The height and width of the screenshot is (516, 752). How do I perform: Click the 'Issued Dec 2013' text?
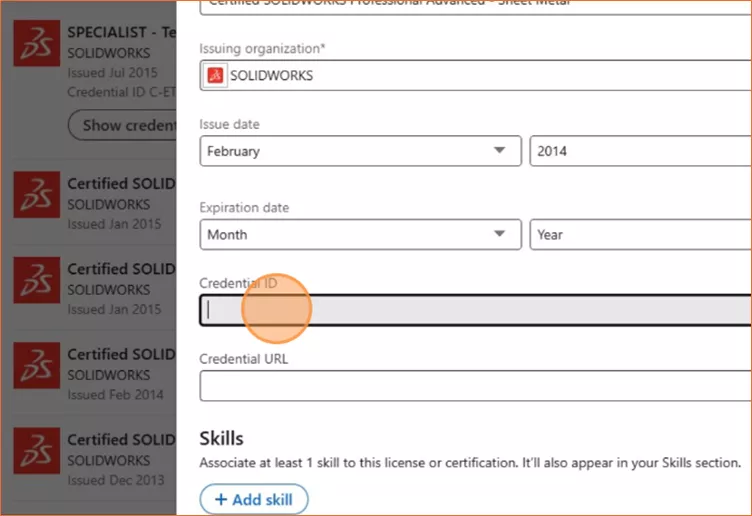tap(116, 480)
